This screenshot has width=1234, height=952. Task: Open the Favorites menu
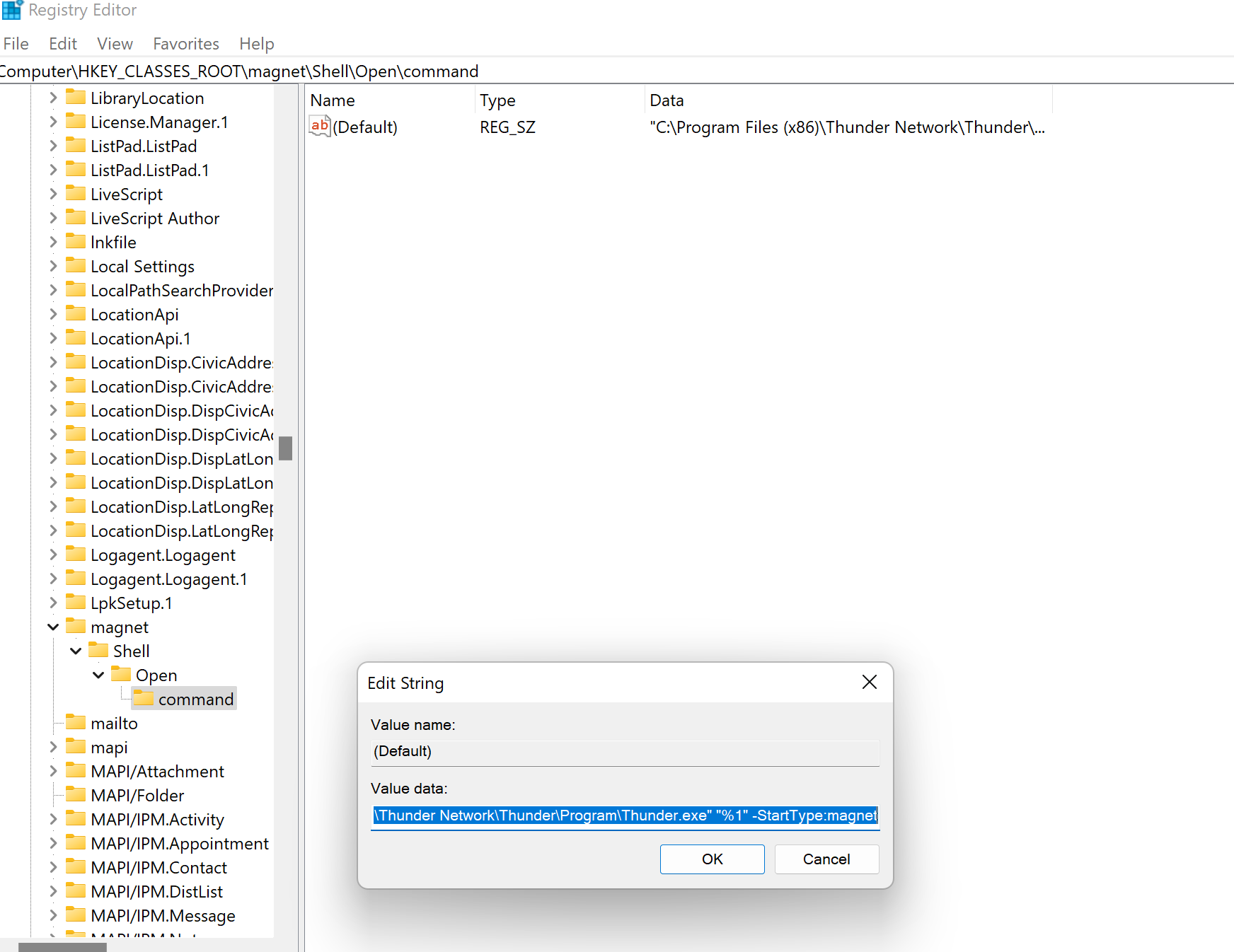[x=186, y=44]
